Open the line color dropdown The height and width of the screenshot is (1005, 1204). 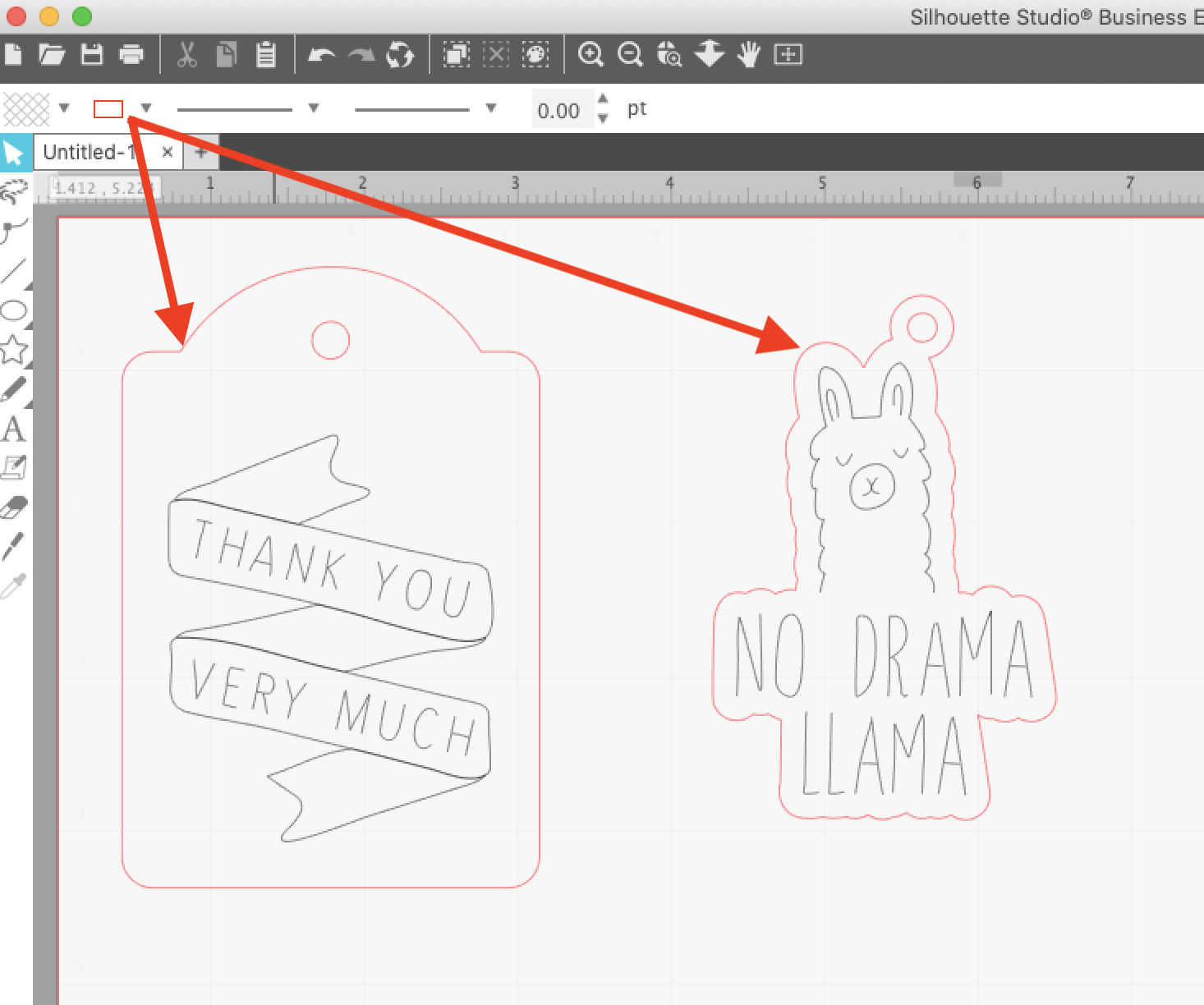(x=145, y=108)
